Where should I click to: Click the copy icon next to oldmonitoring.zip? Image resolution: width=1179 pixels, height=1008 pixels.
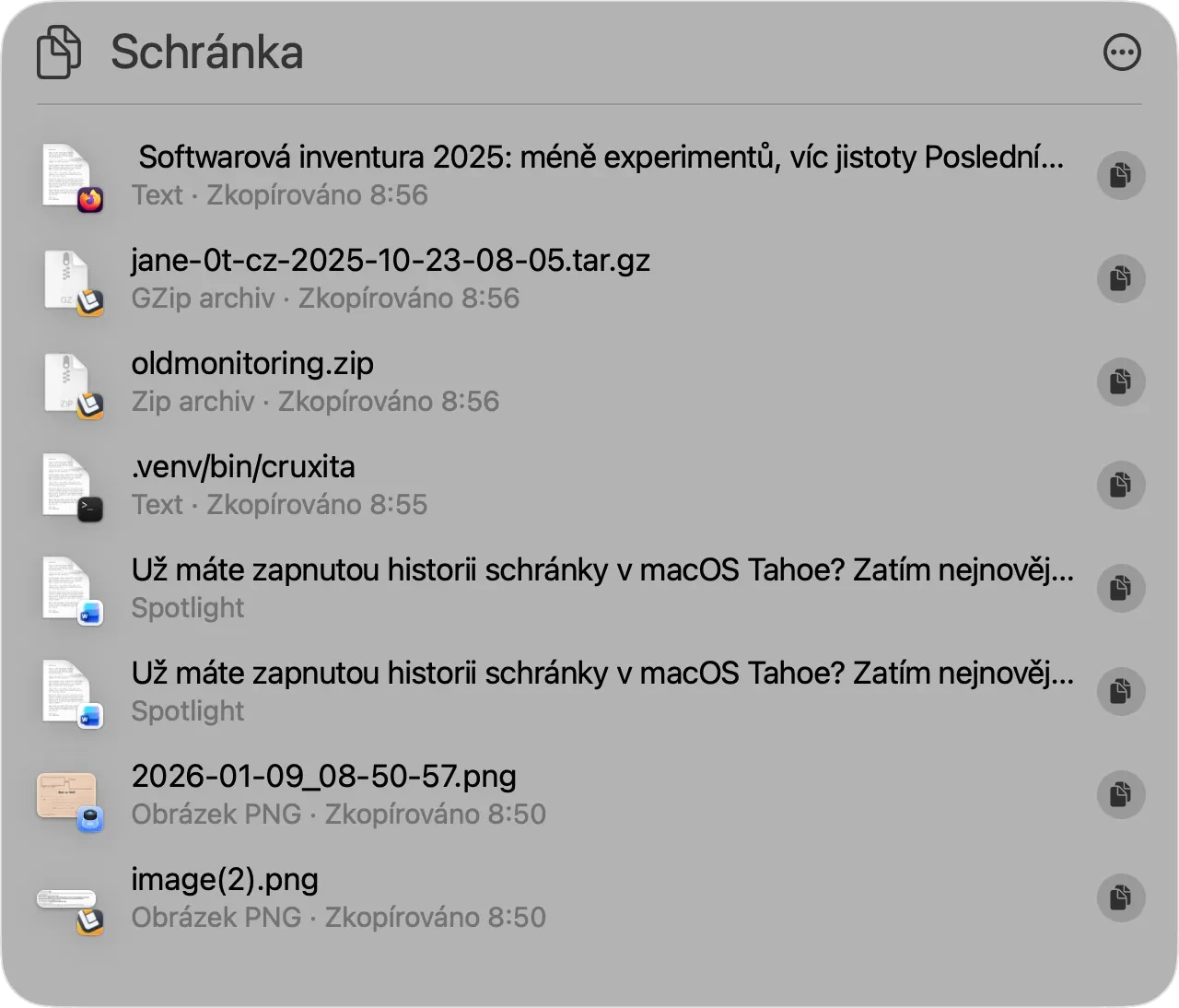tap(1121, 381)
